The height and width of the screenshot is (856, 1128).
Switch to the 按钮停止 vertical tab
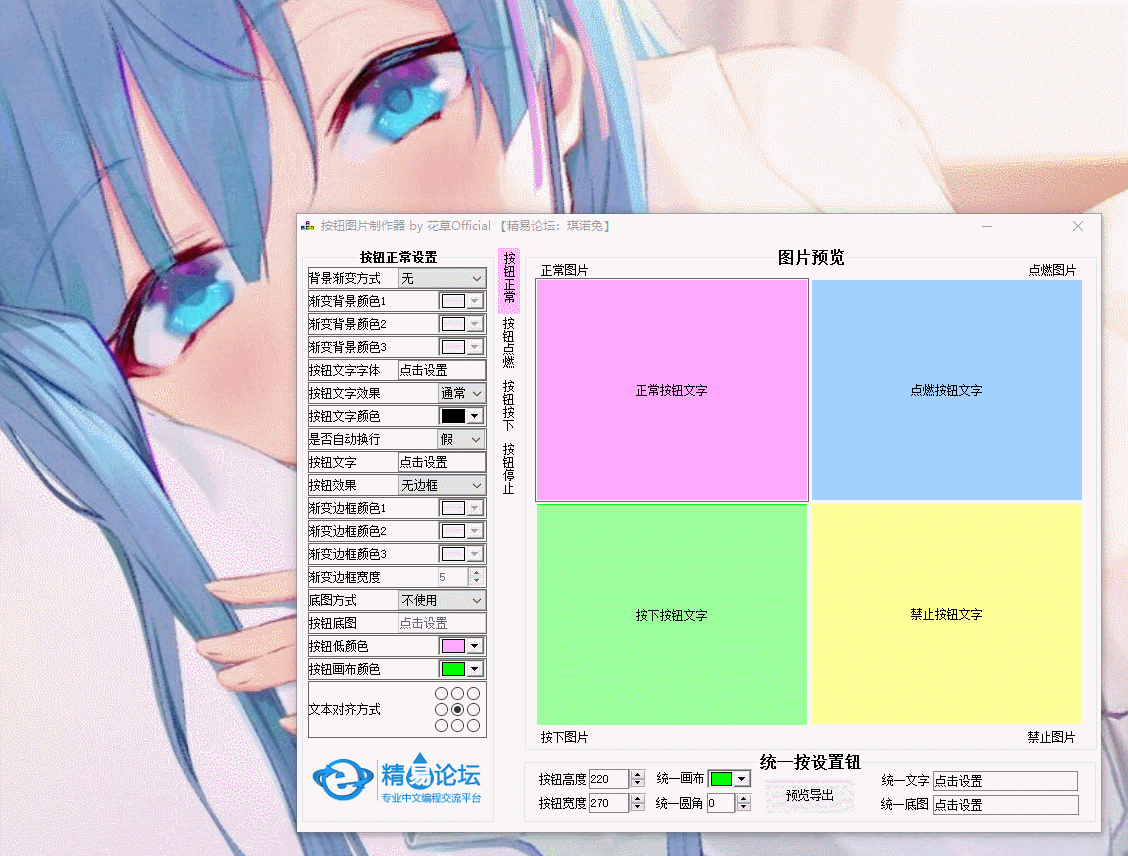pos(509,468)
